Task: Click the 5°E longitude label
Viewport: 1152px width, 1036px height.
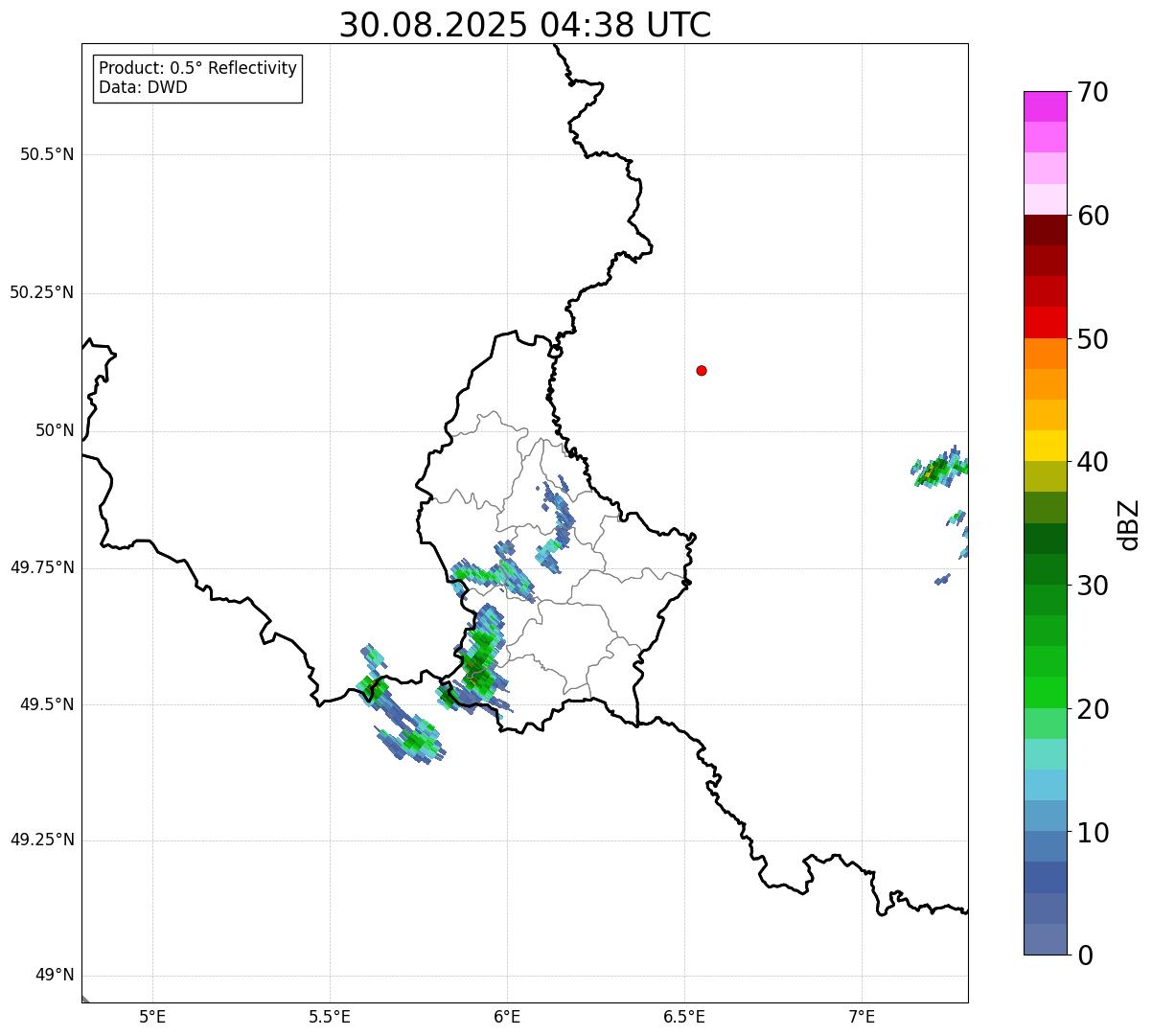Action: coord(153,1016)
